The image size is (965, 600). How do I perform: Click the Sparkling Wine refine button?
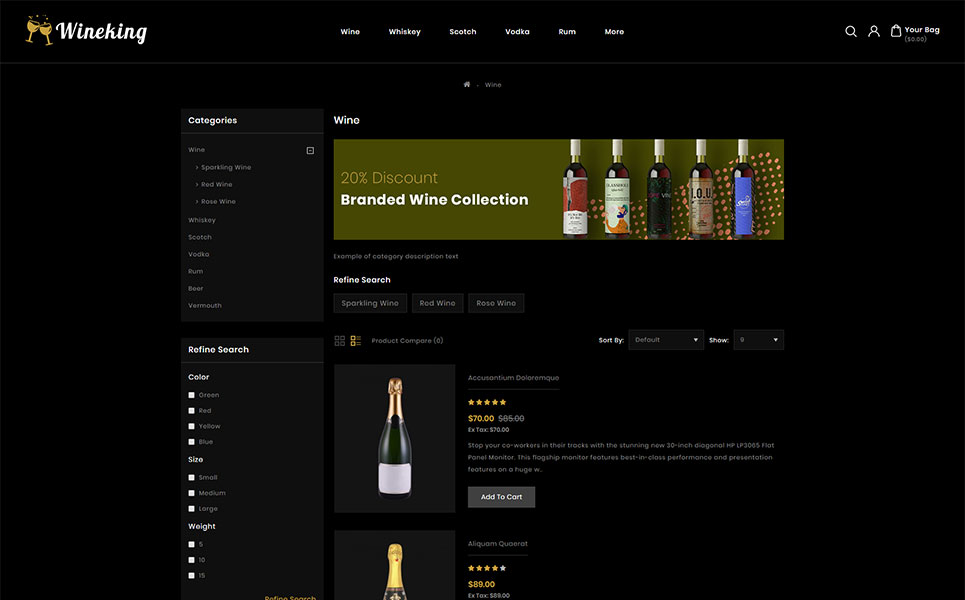(x=370, y=303)
